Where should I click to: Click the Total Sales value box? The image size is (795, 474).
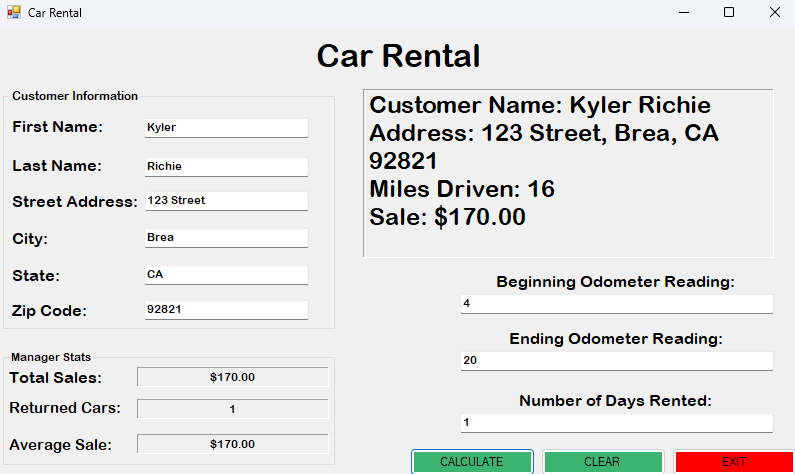coord(232,377)
